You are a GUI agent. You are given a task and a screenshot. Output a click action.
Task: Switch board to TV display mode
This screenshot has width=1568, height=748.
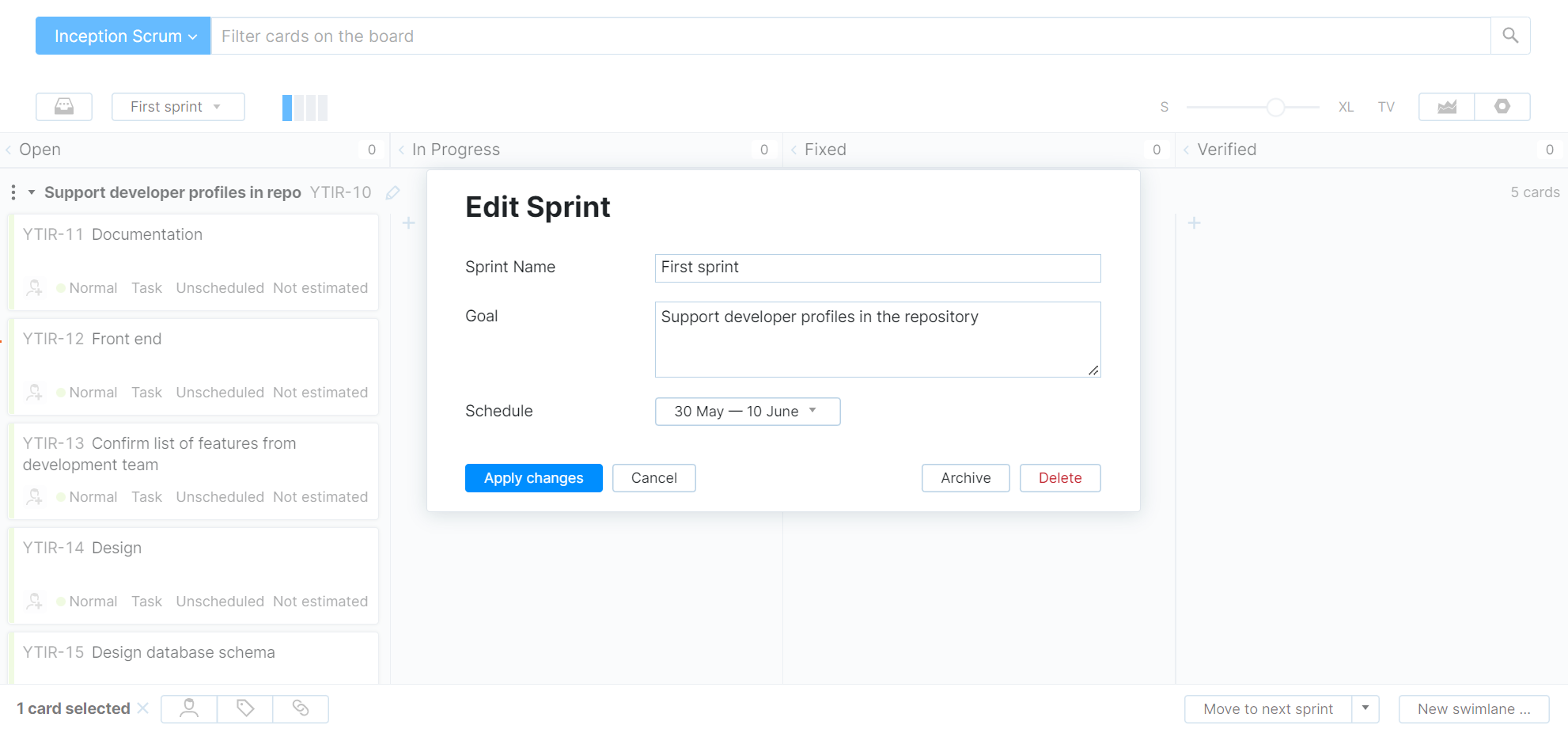coord(1386,107)
